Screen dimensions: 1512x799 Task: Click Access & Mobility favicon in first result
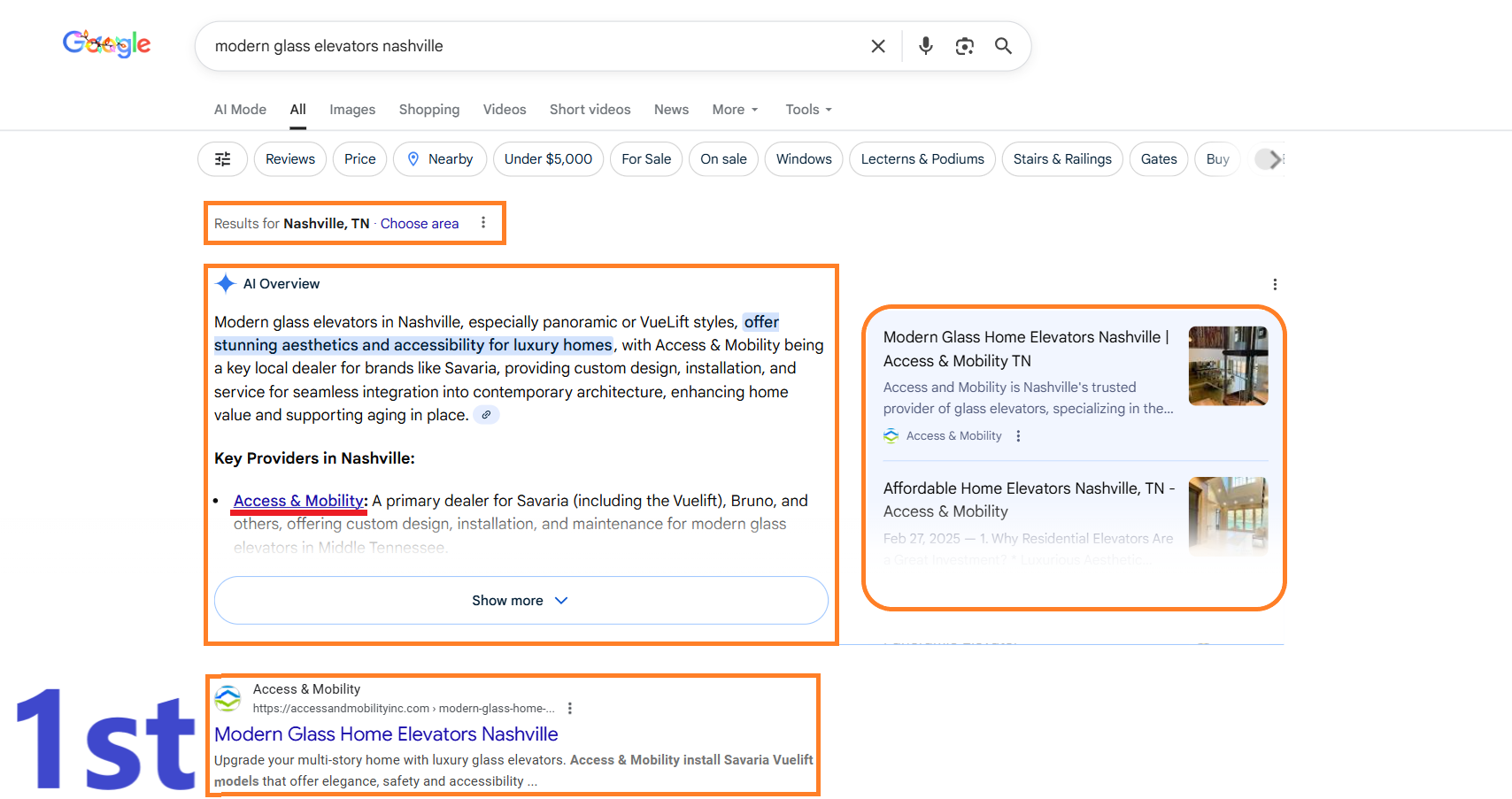click(228, 698)
